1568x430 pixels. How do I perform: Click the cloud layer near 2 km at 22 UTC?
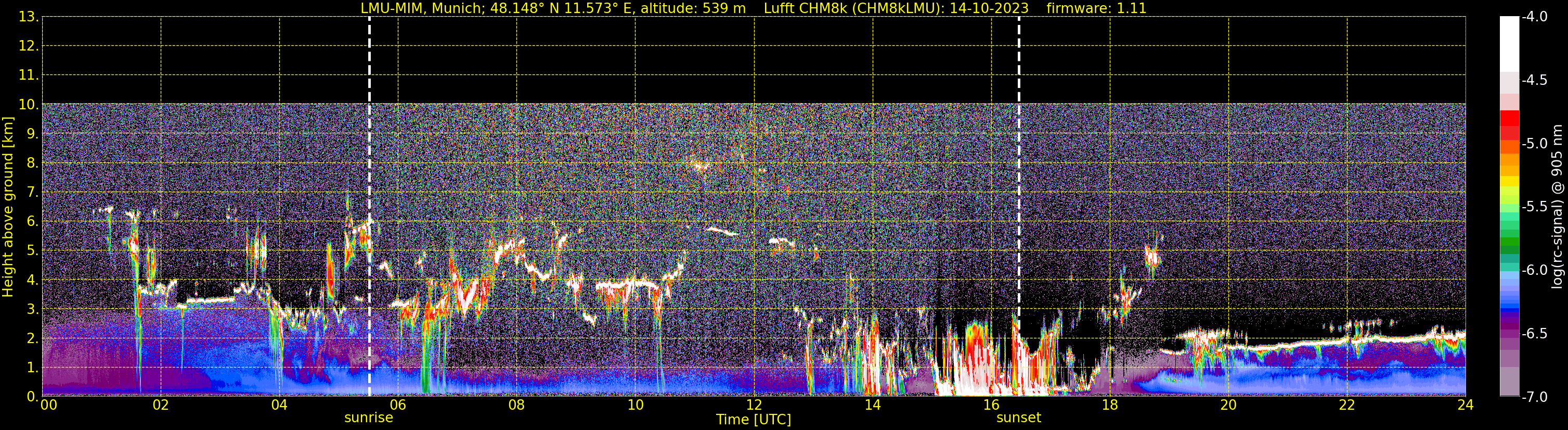click(x=1347, y=340)
